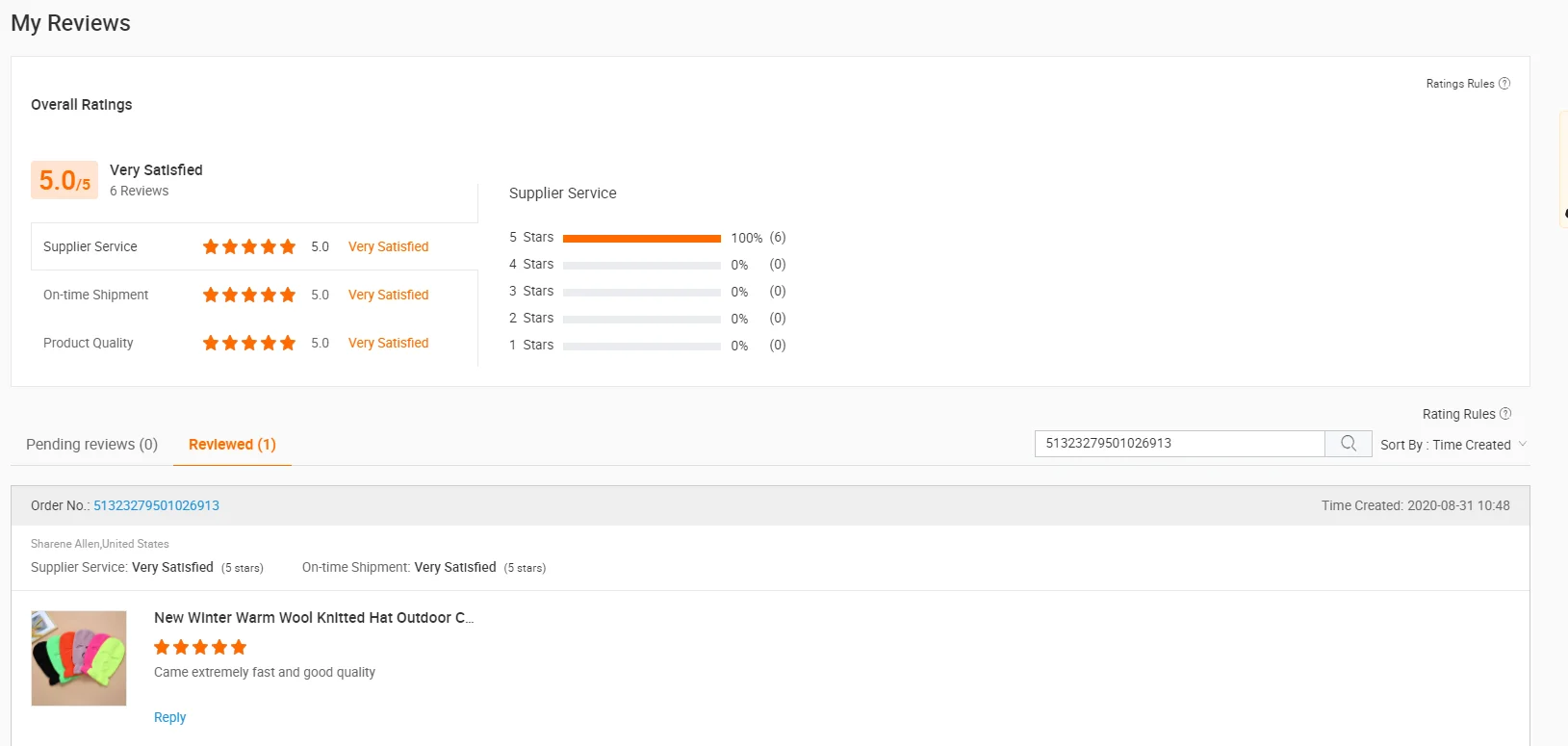
Task: Click the Ratings Rules help icon at top
Action: tap(1504, 84)
